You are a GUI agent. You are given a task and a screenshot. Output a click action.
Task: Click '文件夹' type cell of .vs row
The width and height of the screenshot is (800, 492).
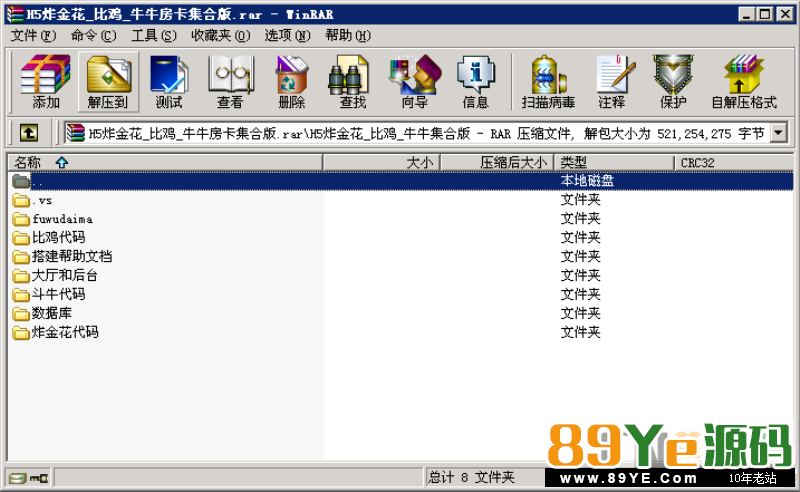[580, 200]
